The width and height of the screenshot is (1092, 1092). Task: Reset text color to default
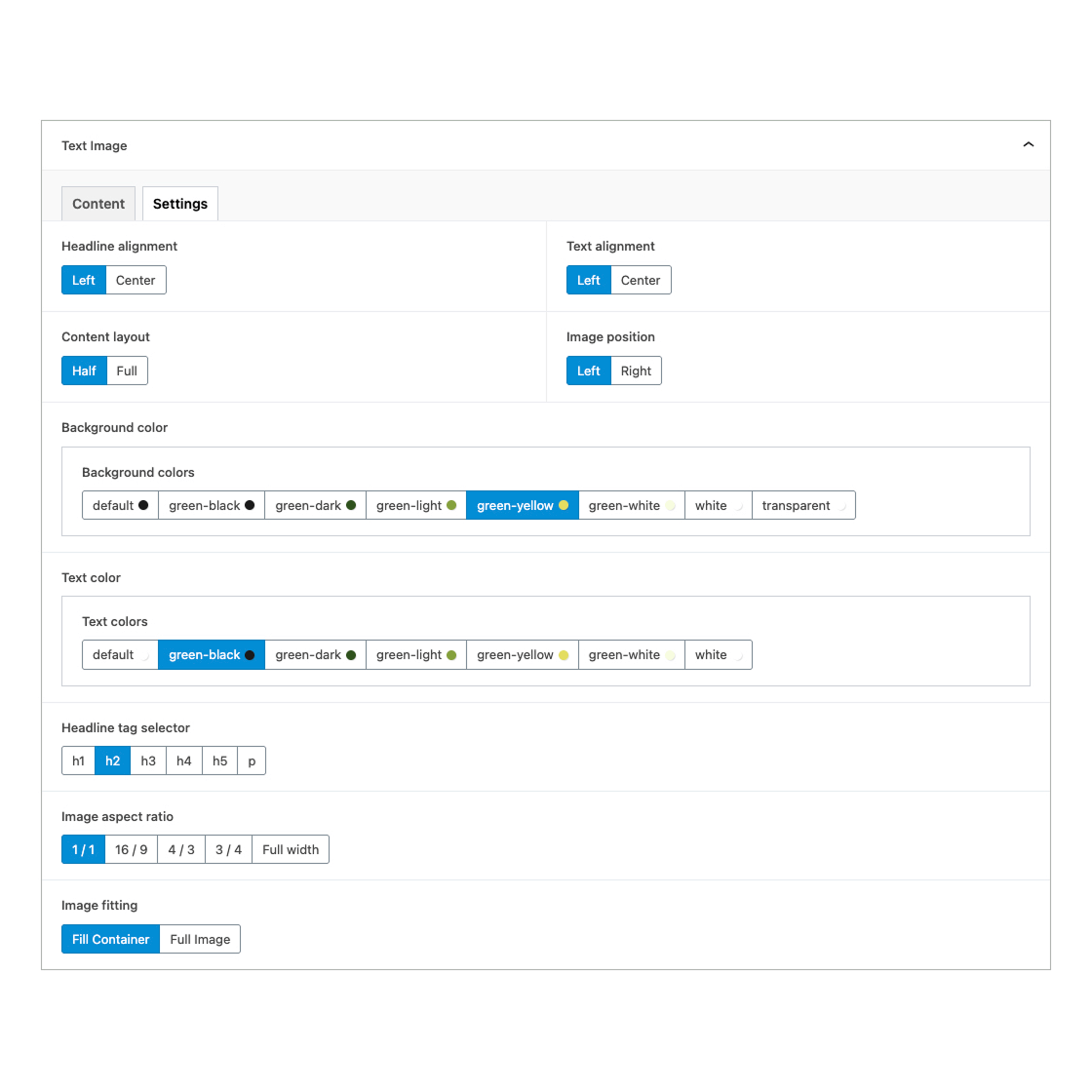coord(120,655)
